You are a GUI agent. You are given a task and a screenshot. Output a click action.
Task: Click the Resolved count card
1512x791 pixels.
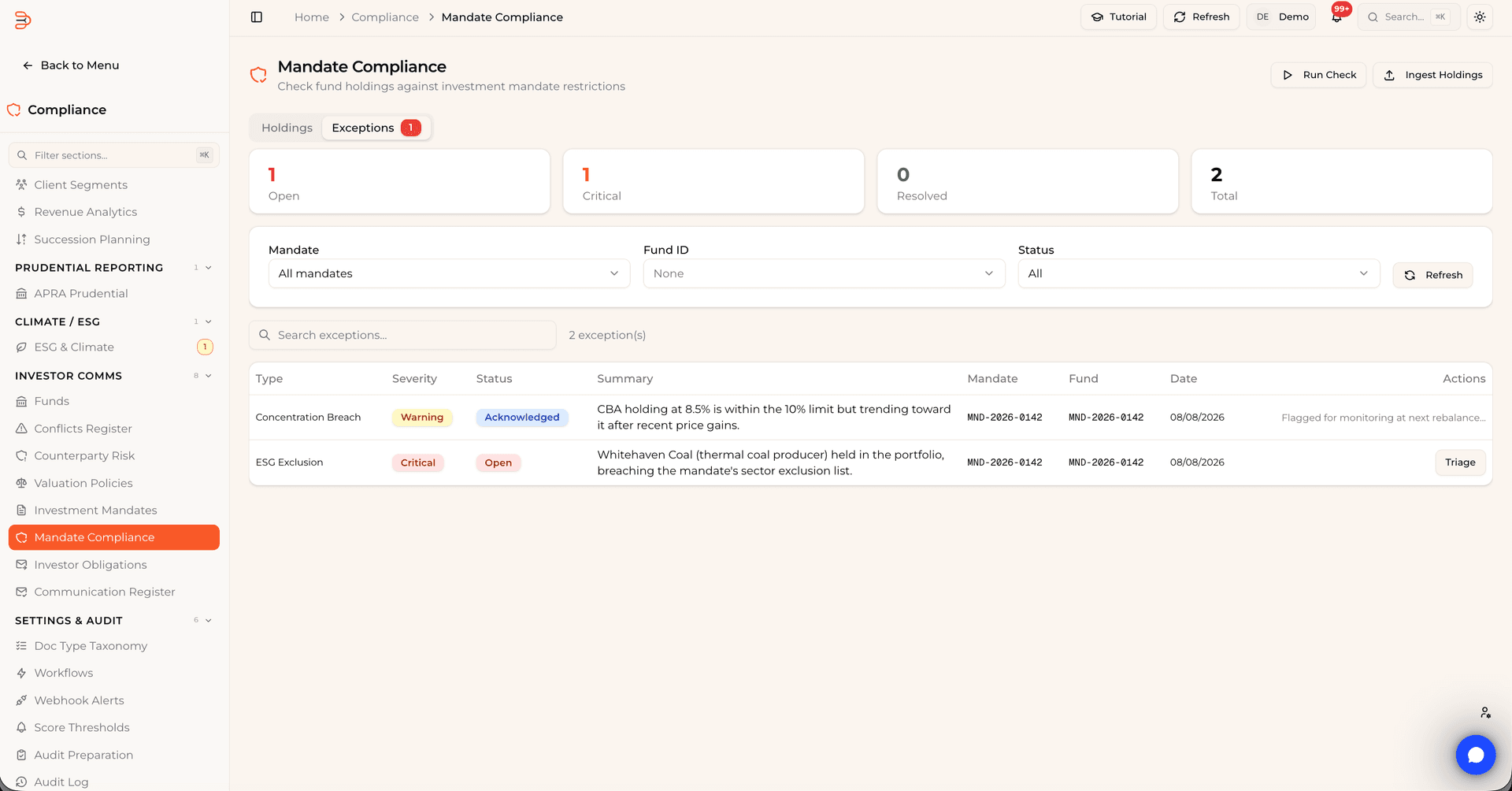pos(1028,181)
